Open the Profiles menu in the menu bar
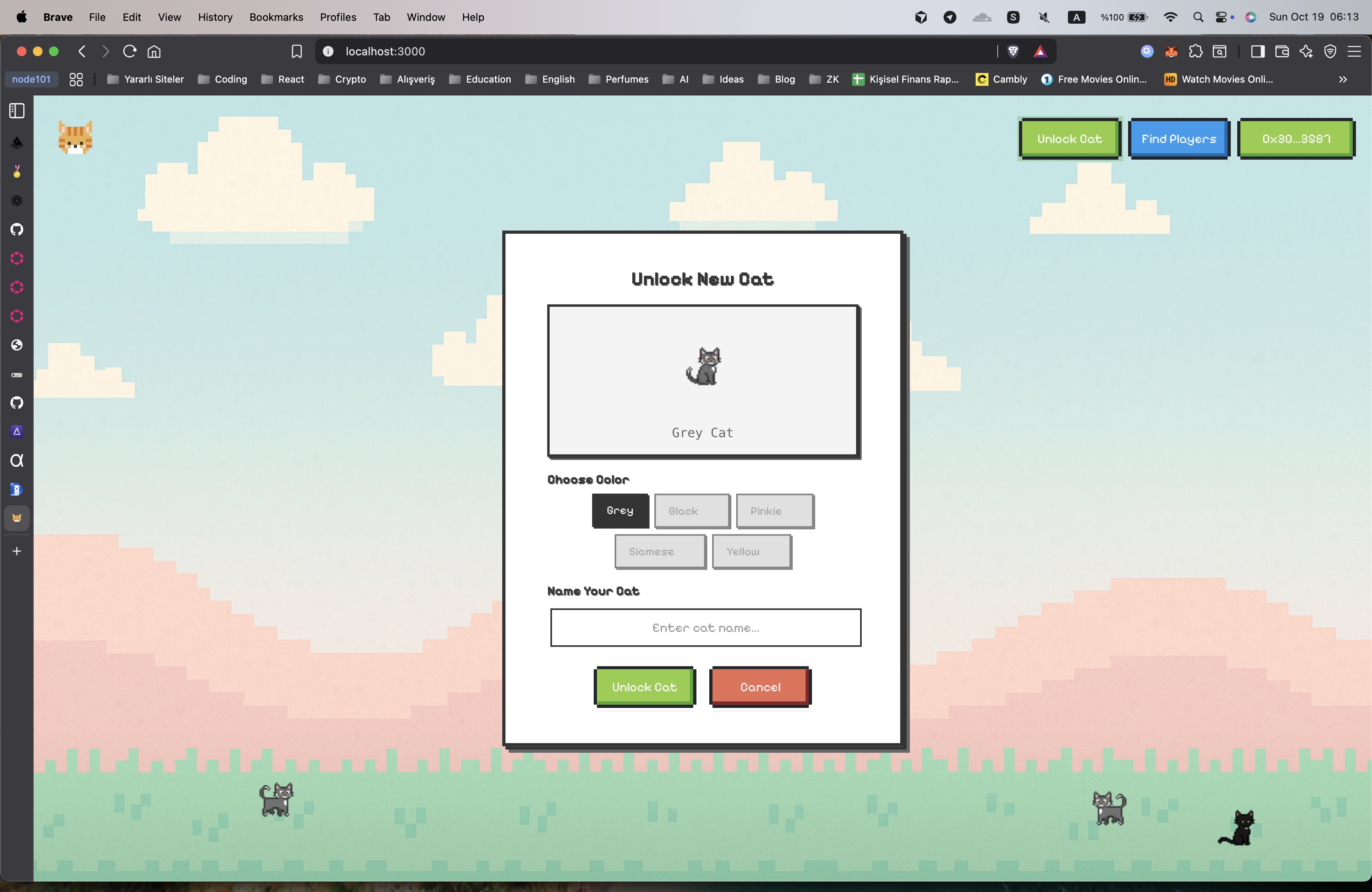 338,17
